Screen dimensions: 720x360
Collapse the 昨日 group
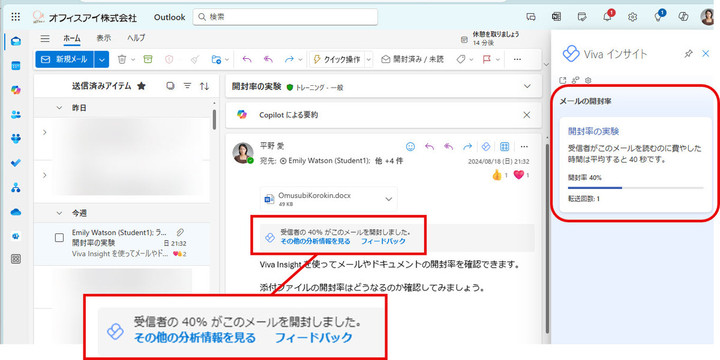59,108
